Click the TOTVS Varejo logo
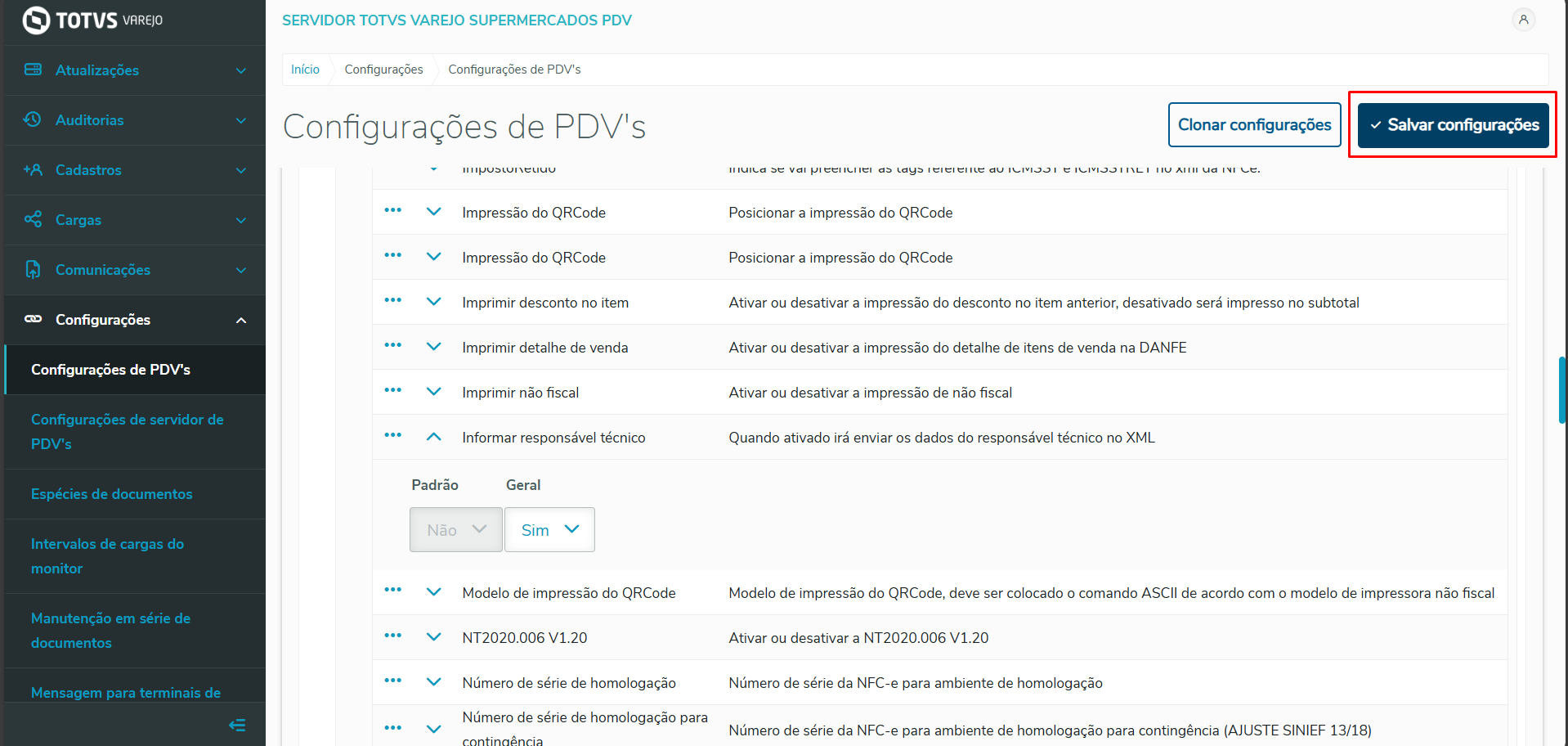 click(x=92, y=20)
